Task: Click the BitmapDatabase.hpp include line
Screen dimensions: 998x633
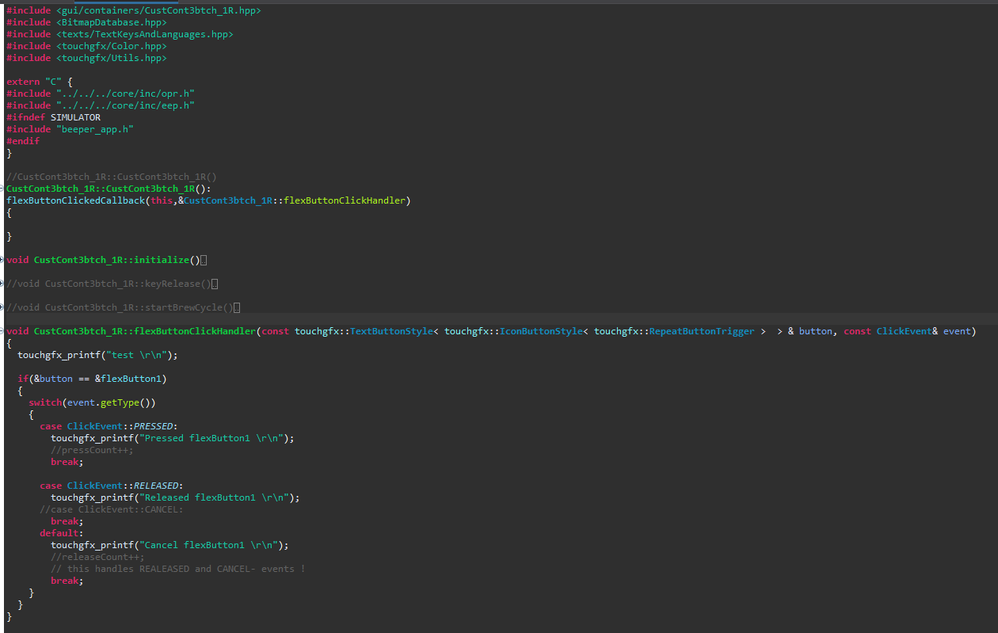Action: [x=87, y=22]
